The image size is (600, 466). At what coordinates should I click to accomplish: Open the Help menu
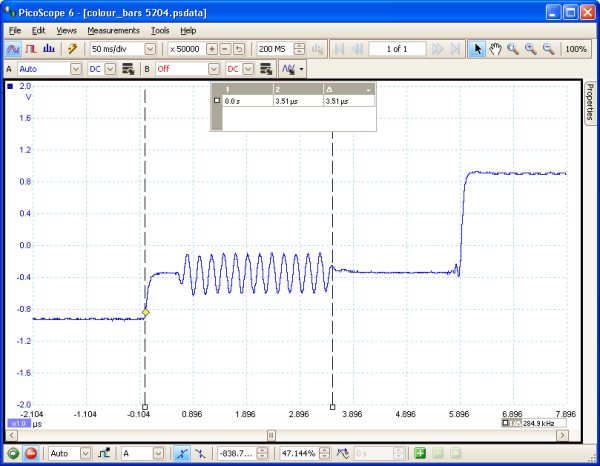coord(188,31)
